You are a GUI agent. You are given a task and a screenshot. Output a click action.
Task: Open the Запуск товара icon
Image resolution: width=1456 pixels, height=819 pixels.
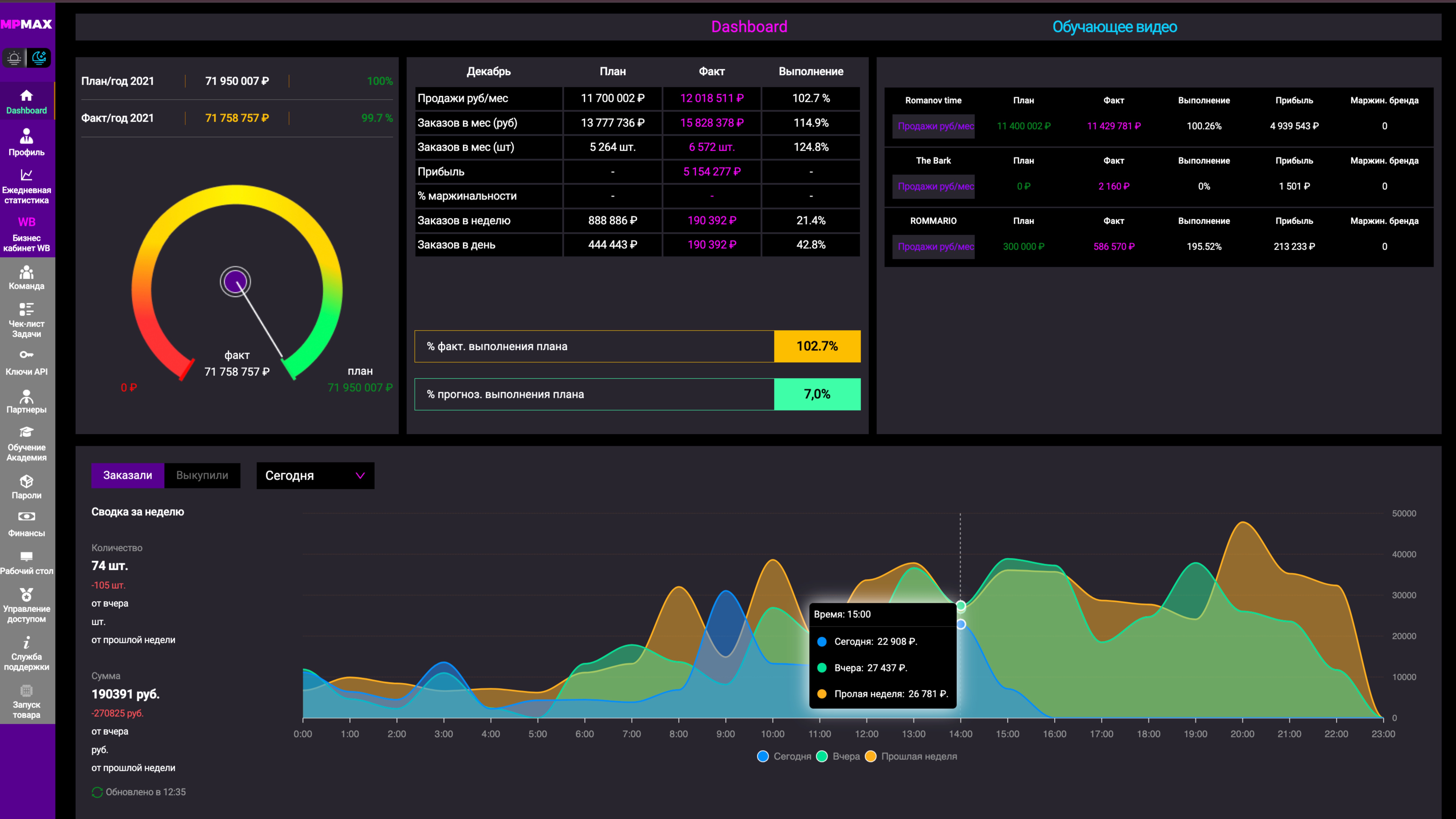(x=27, y=691)
